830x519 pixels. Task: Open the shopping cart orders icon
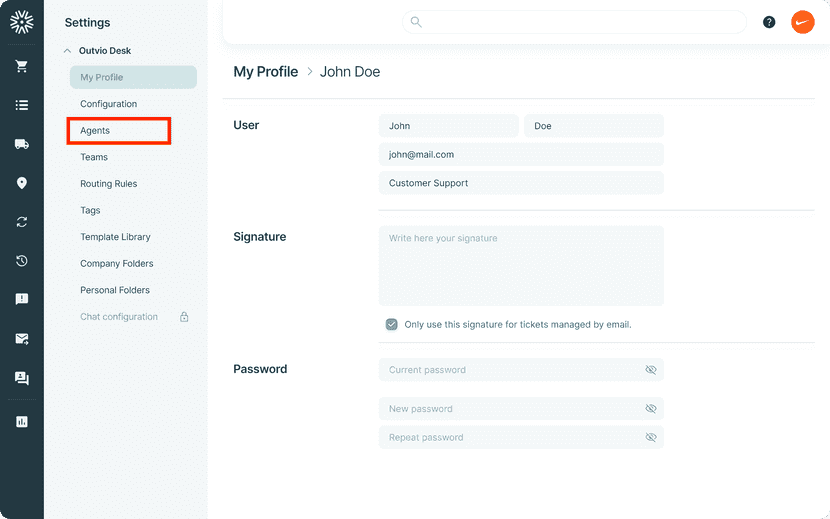(x=22, y=66)
